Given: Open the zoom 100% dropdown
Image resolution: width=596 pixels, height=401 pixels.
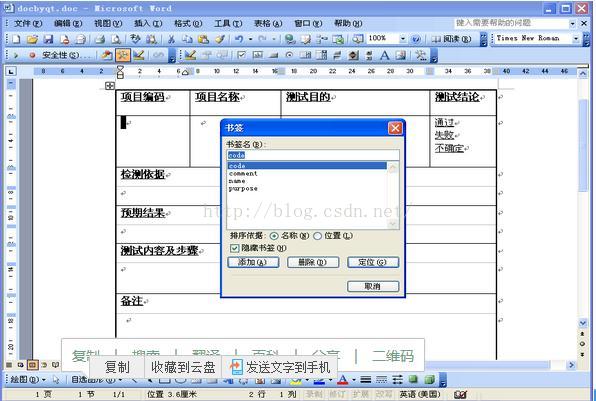Looking at the screenshot, I should pos(403,39).
